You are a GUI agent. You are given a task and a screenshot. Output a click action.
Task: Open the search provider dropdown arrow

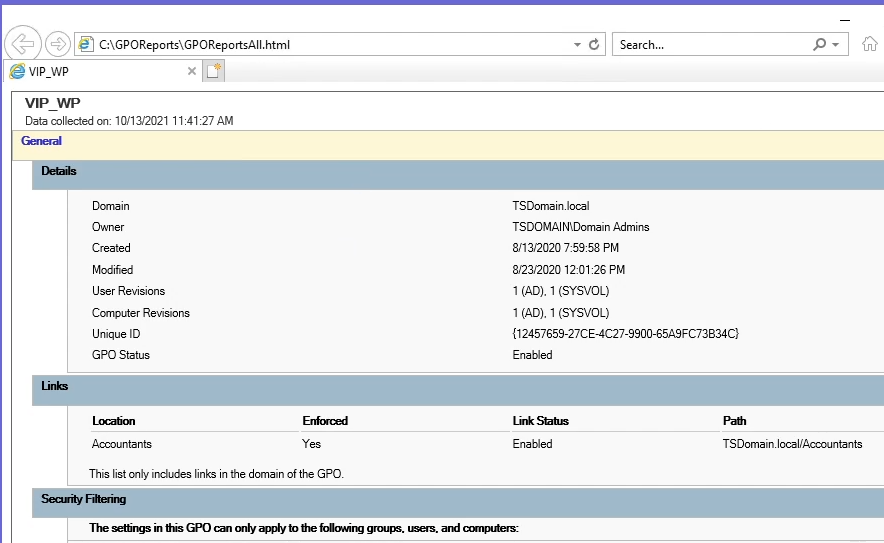[836, 44]
